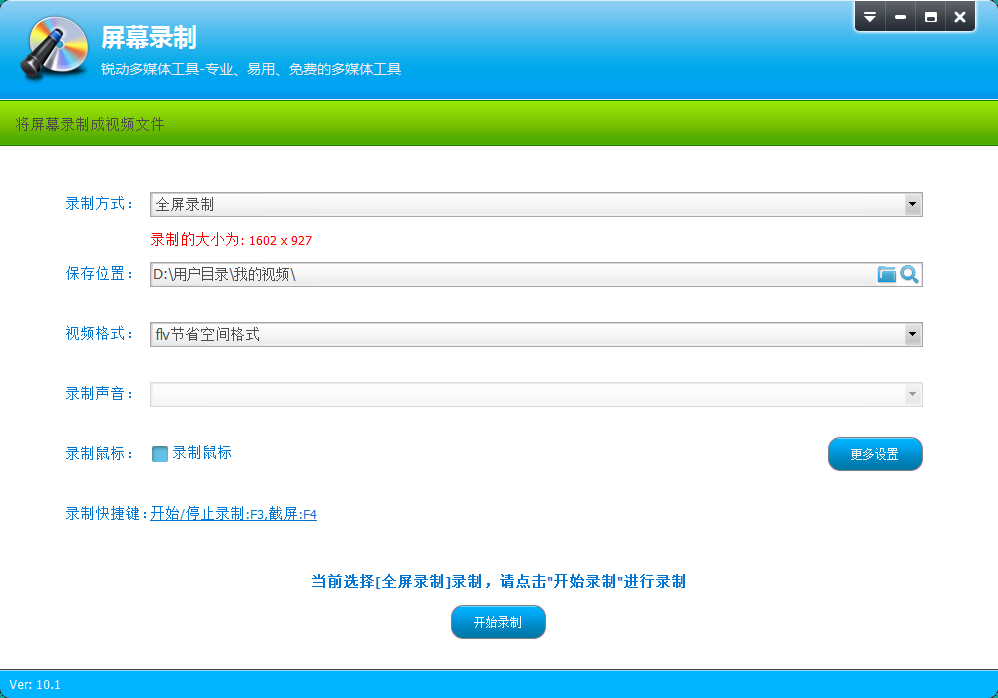Click the 录制声音 label
Viewport: 998px width, 698px height.
[x=99, y=394]
